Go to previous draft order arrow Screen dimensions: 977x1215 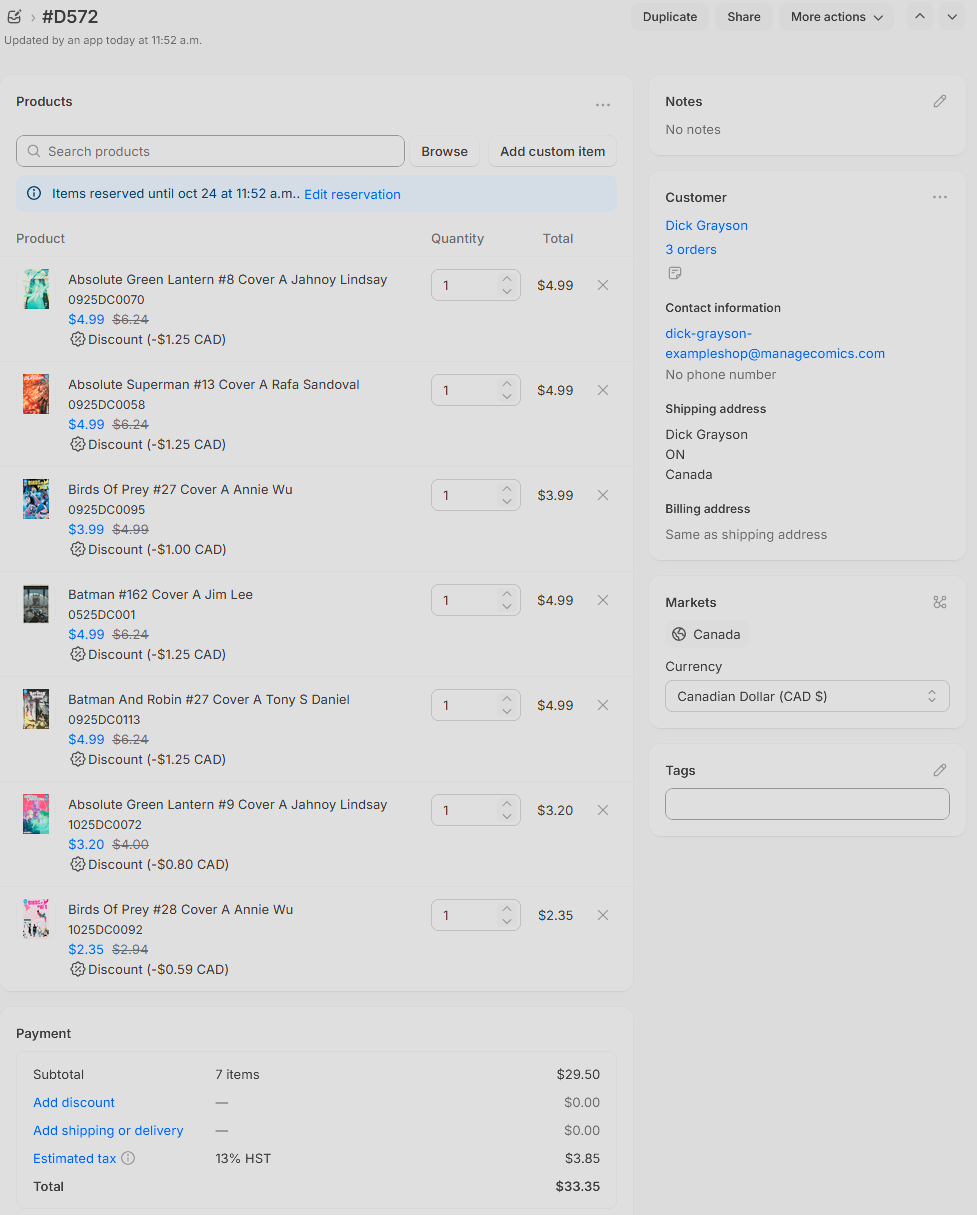click(x=920, y=17)
